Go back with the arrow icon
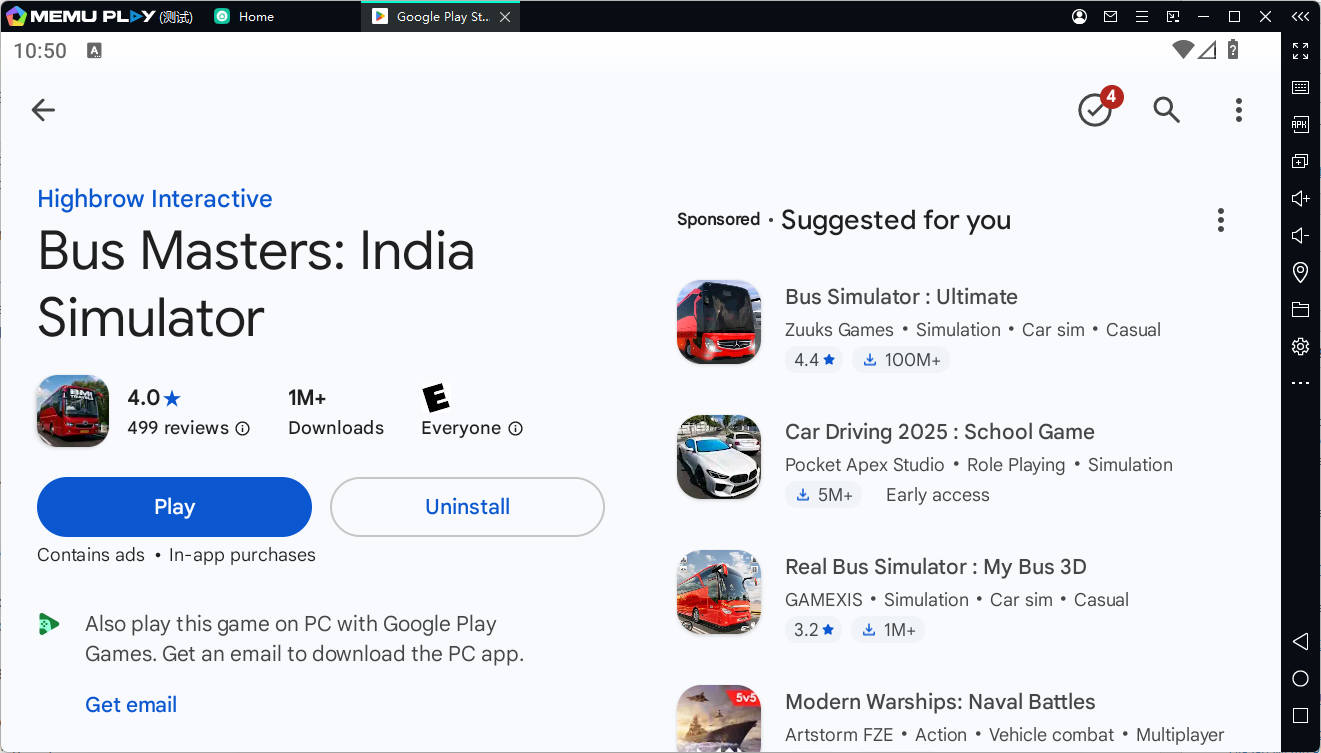This screenshot has width=1321, height=753. (x=43, y=110)
